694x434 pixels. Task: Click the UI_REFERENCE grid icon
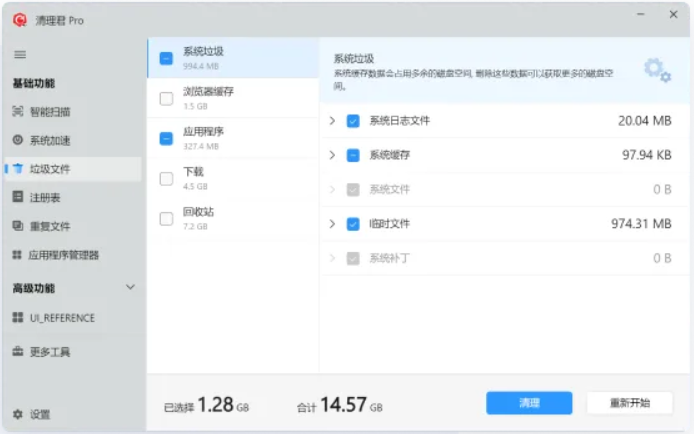click(18, 318)
